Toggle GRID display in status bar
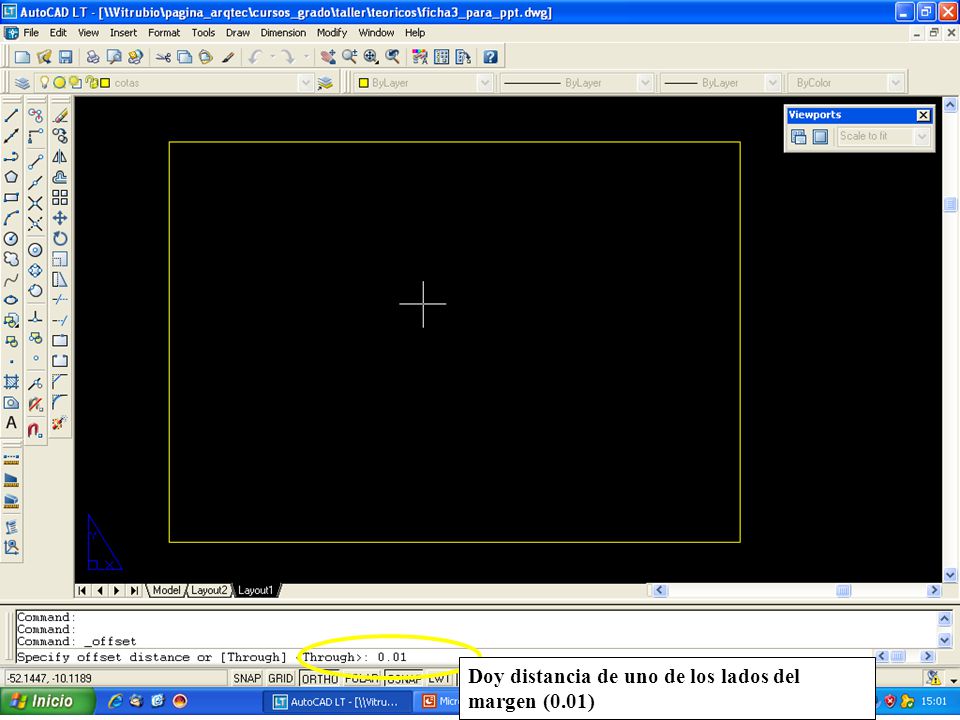Image resolution: width=960 pixels, height=720 pixels. click(280, 678)
